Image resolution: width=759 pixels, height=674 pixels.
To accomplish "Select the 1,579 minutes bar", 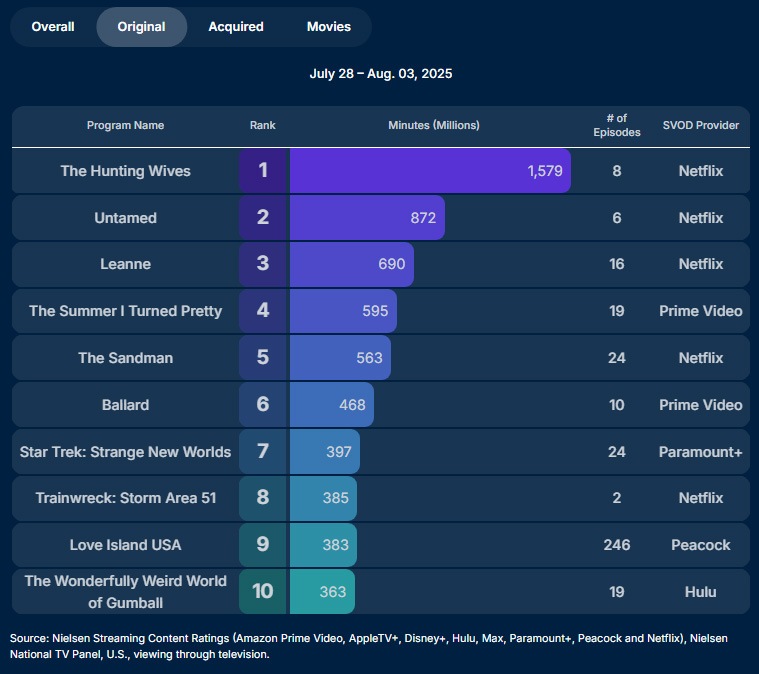I will click(430, 170).
